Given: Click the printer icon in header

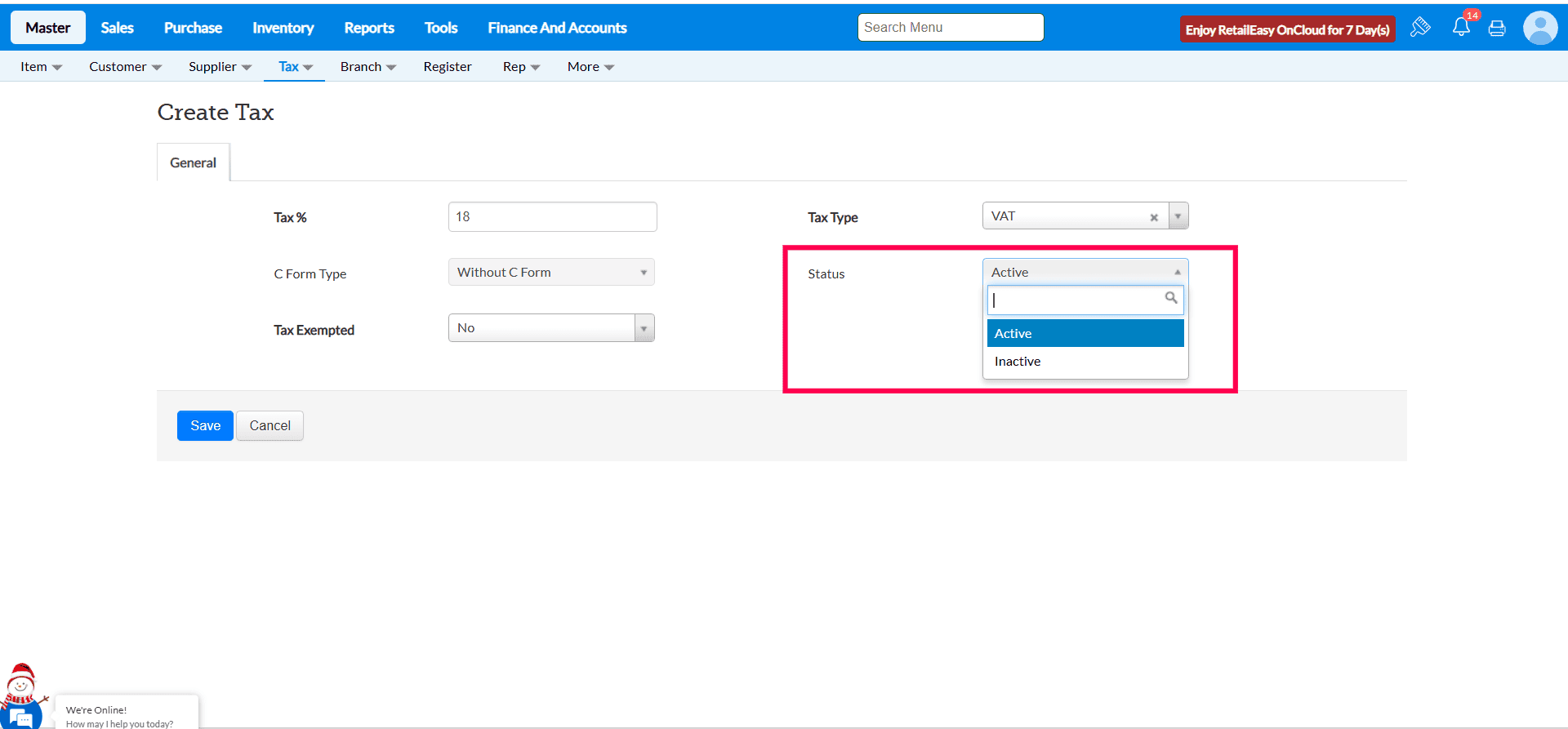Looking at the screenshot, I should coord(1497,29).
